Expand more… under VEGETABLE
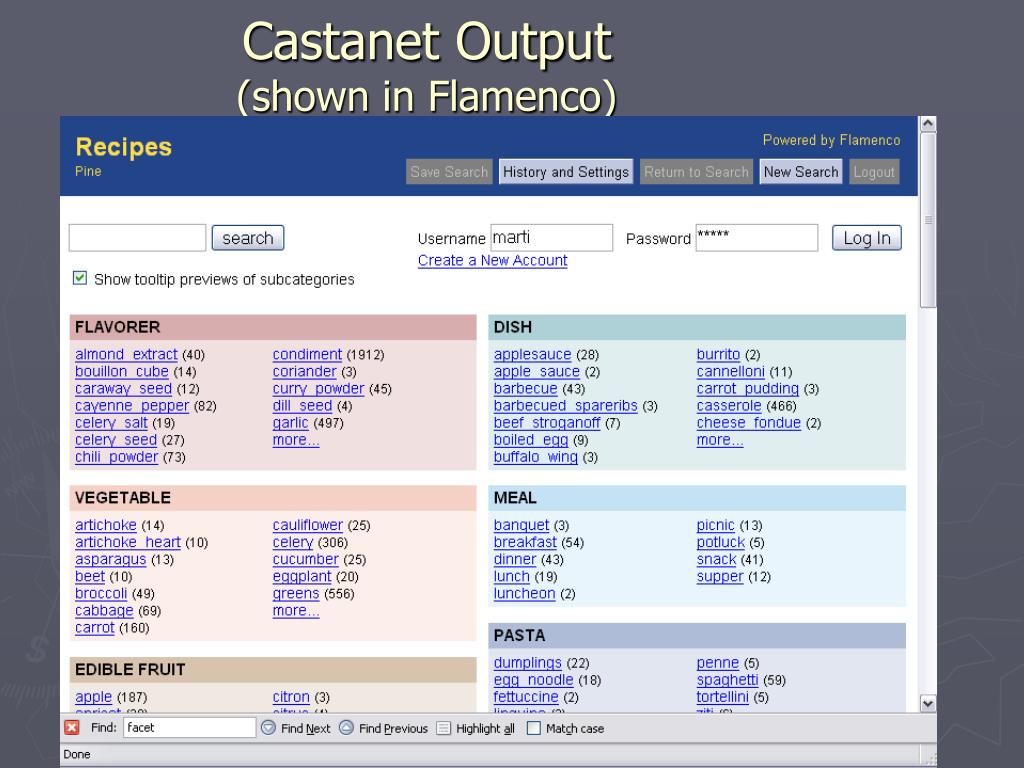1024x768 pixels. [296, 611]
